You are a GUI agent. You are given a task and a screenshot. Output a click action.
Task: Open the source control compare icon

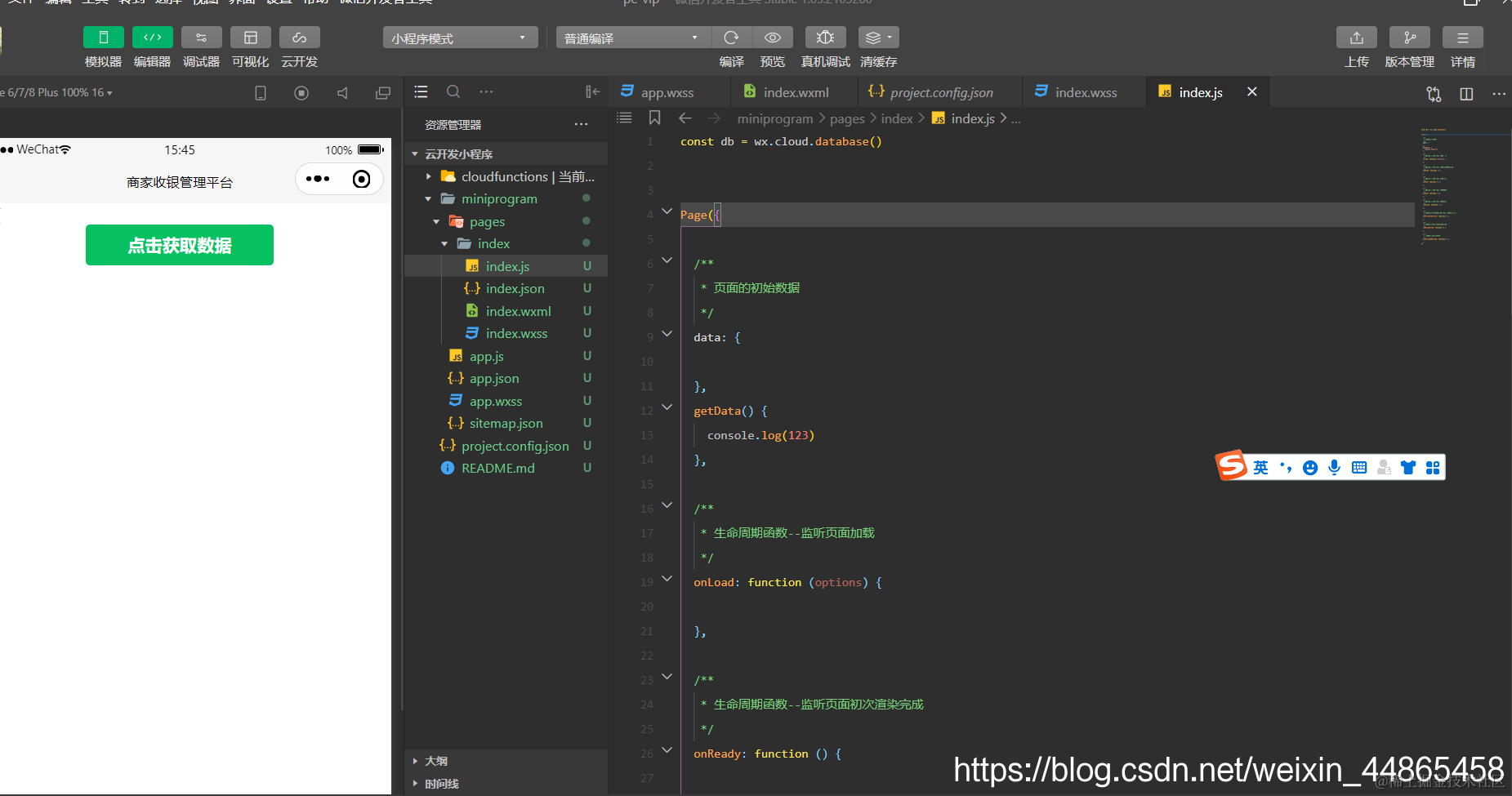pyautogui.click(x=1434, y=94)
